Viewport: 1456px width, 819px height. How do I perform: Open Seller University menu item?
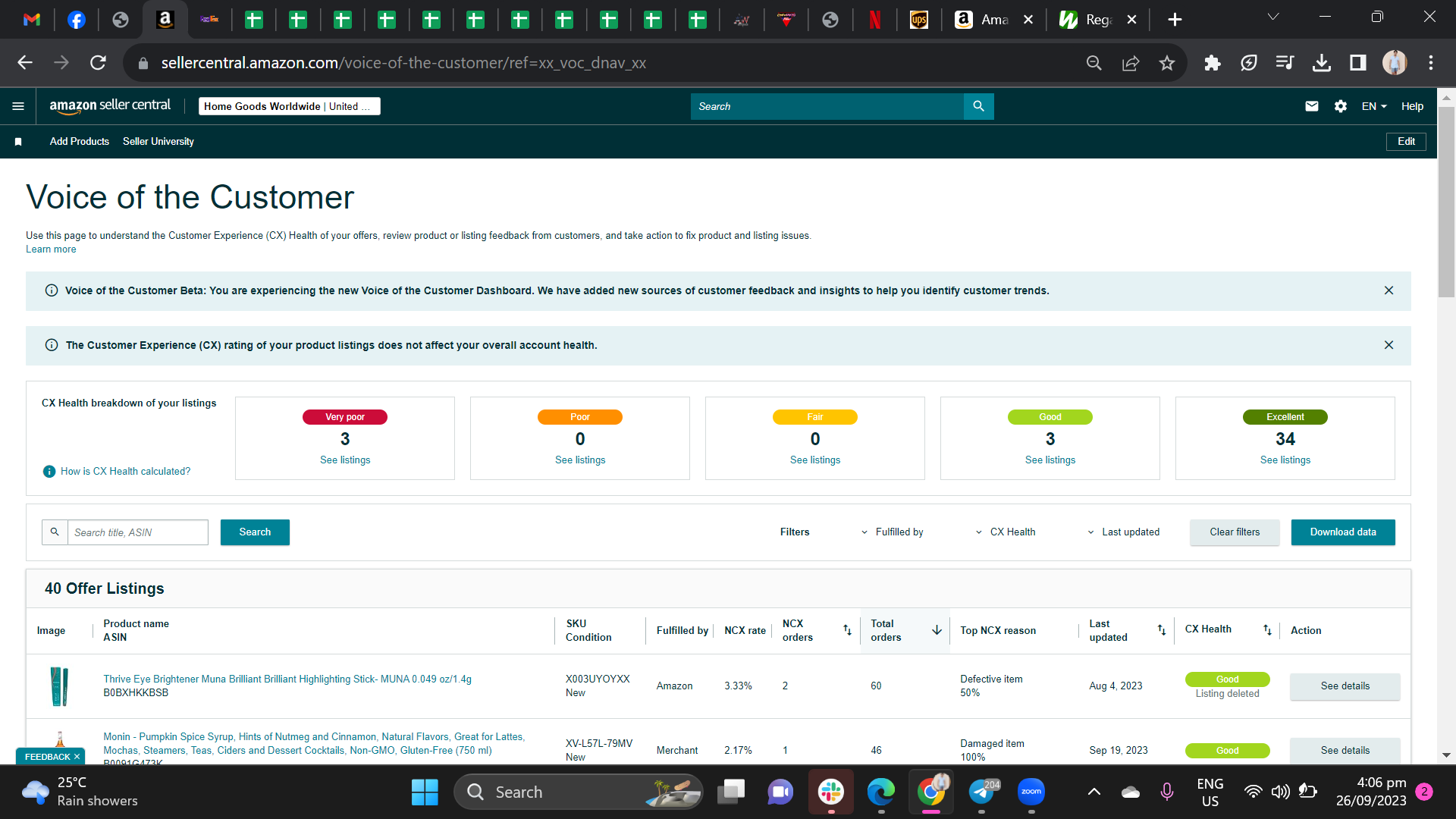[158, 142]
